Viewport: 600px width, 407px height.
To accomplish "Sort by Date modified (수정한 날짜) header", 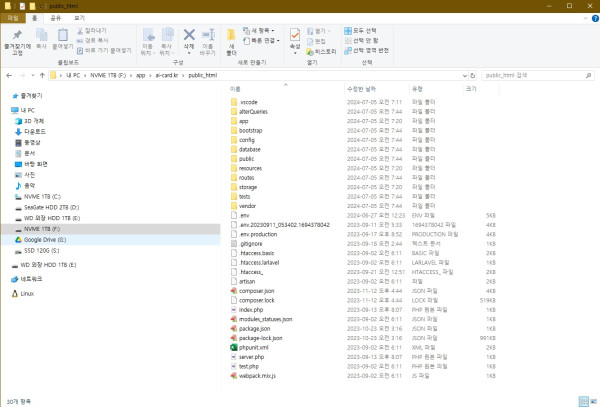I will point(377,89).
